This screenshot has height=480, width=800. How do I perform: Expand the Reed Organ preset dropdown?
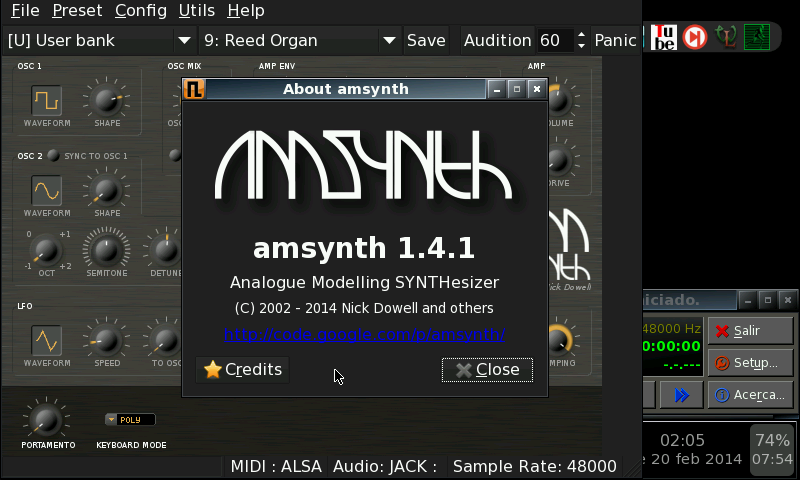(389, 40)
